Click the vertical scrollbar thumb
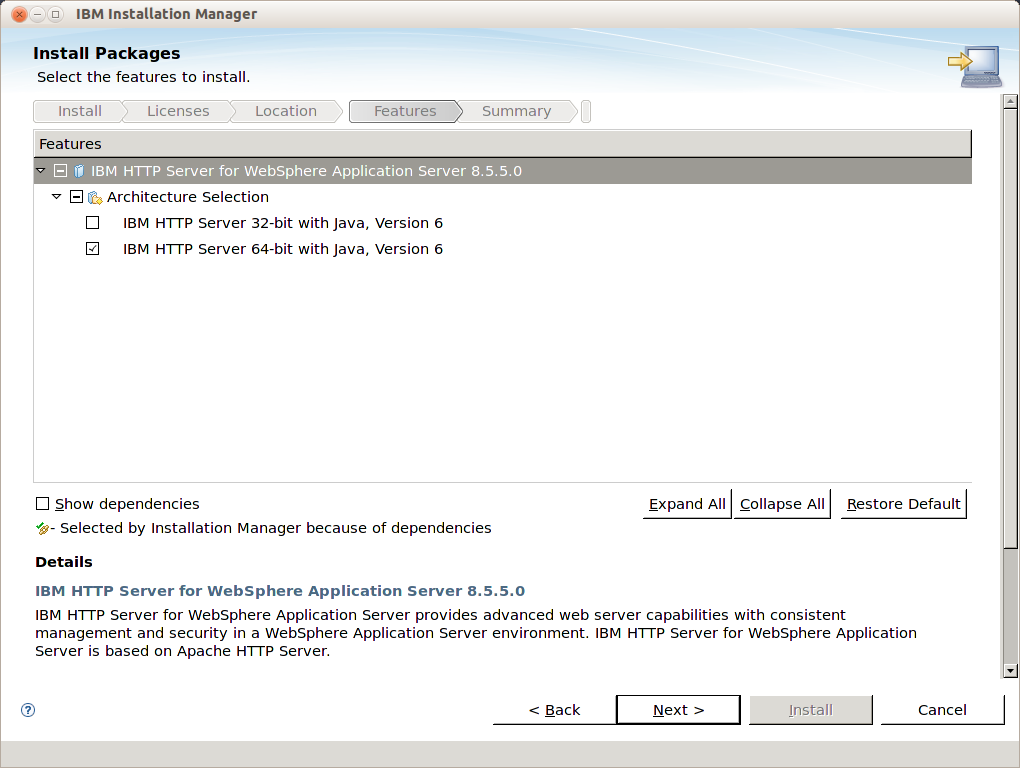The width and height of the screenshot is (1020, 768). coord(1010,328)
